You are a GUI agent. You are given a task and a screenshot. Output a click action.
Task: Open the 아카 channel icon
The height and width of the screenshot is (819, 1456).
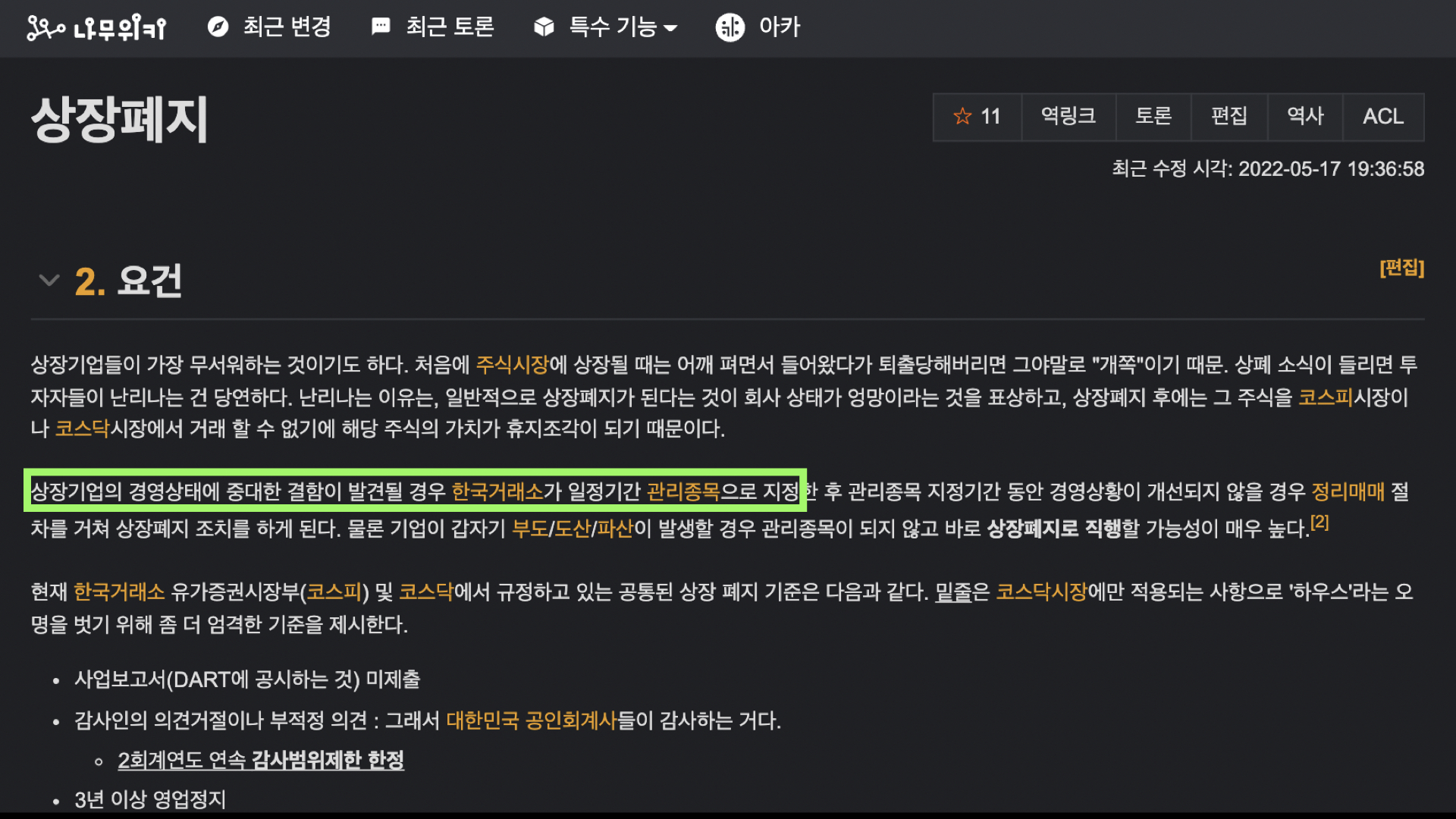tap(730, 27)
